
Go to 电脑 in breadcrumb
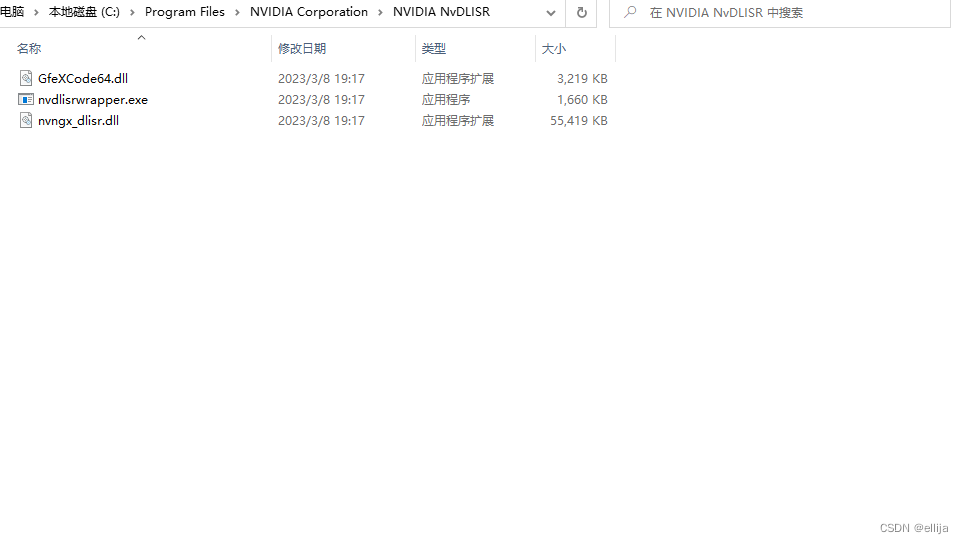pos(12,12)
